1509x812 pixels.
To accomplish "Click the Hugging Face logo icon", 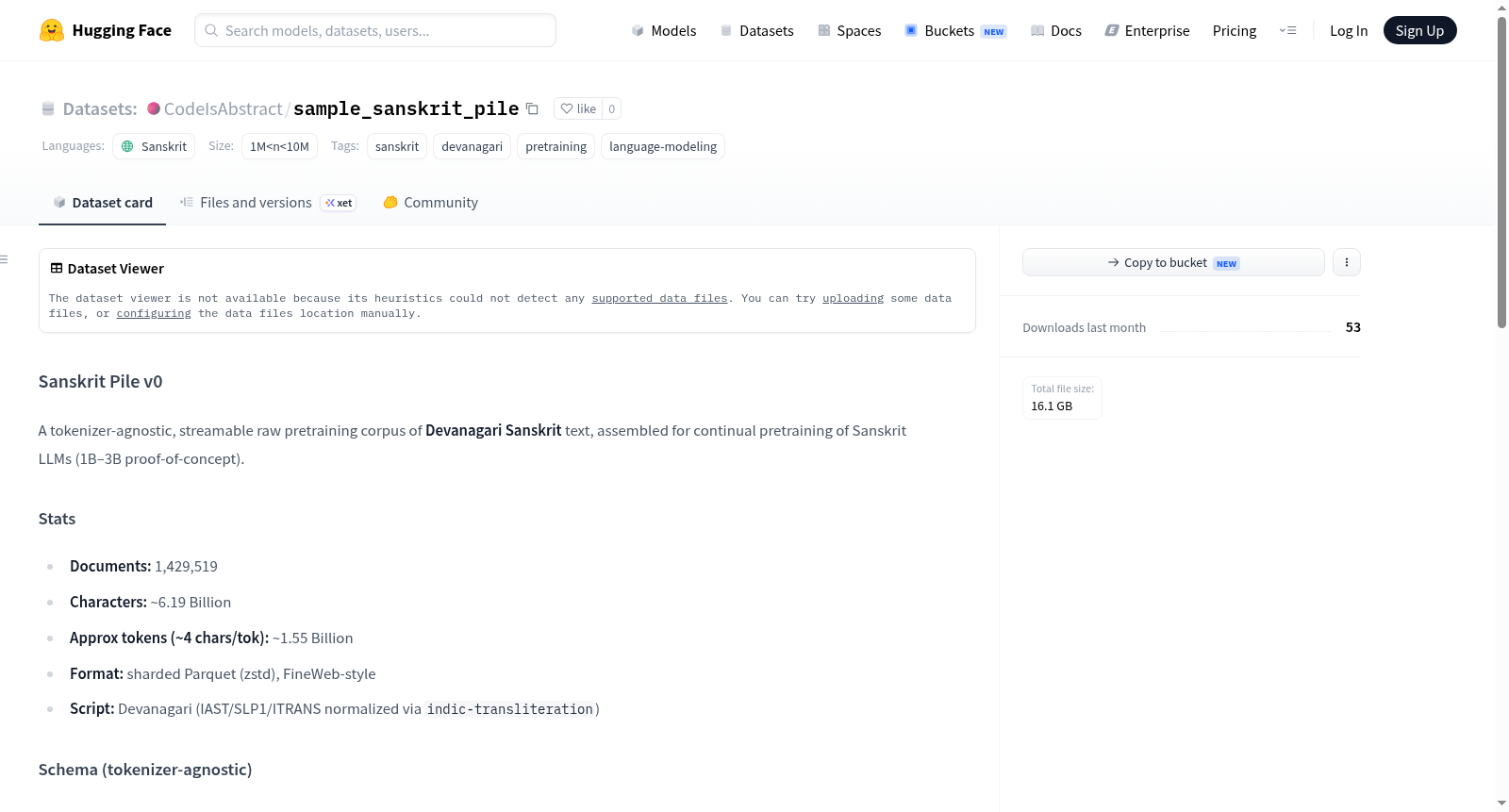I will coord(52,30).
